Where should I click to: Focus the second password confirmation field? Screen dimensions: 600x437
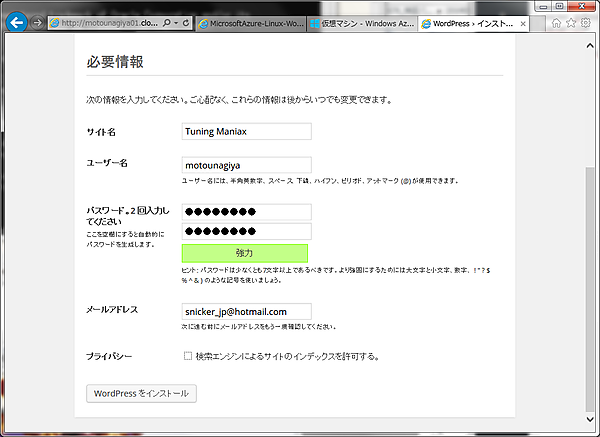246,231
